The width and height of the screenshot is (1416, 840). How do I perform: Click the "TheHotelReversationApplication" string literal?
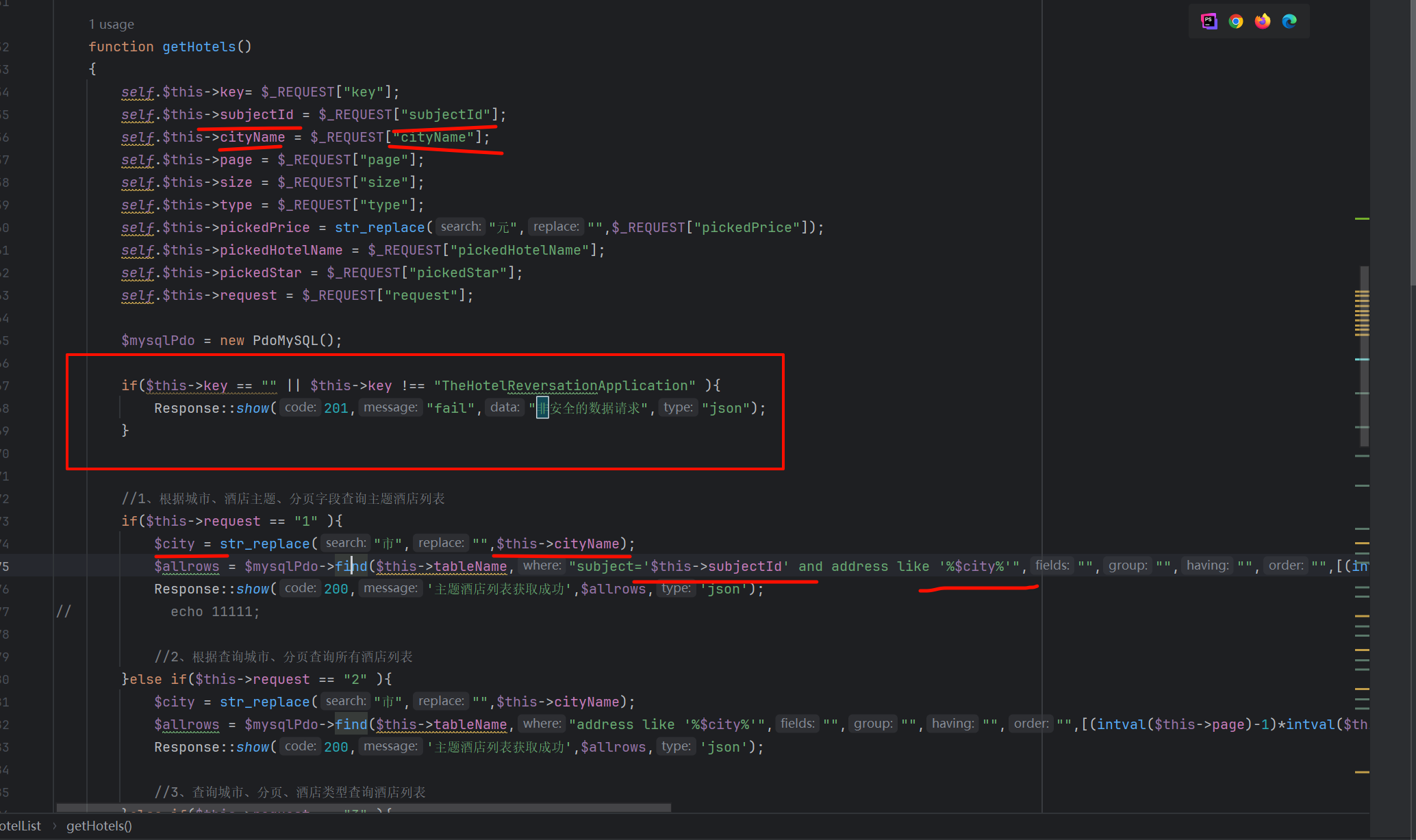point(564,385)
